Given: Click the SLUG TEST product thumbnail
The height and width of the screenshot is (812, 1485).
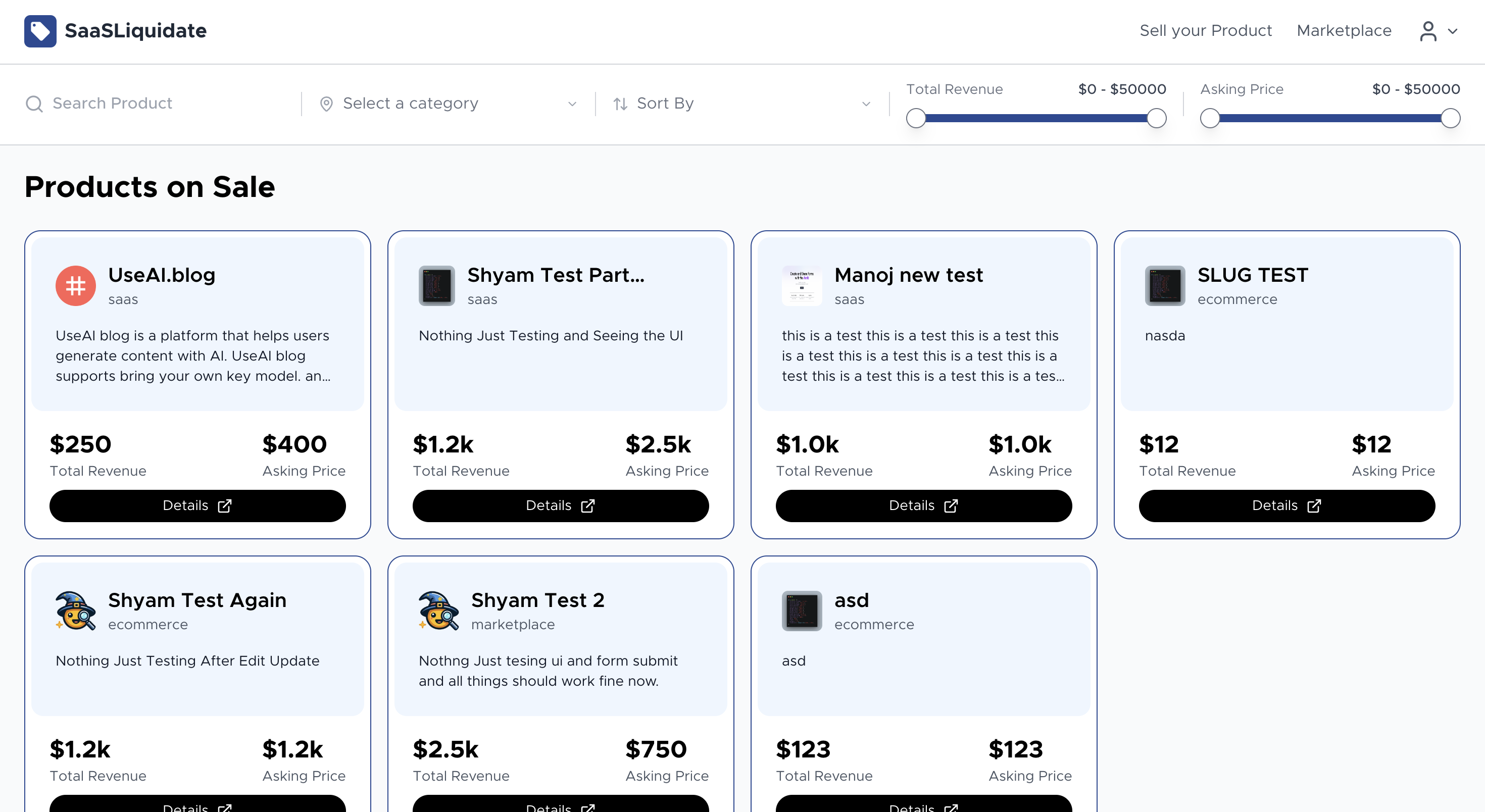Looking at the screenshot, I should click(1164, 285).
